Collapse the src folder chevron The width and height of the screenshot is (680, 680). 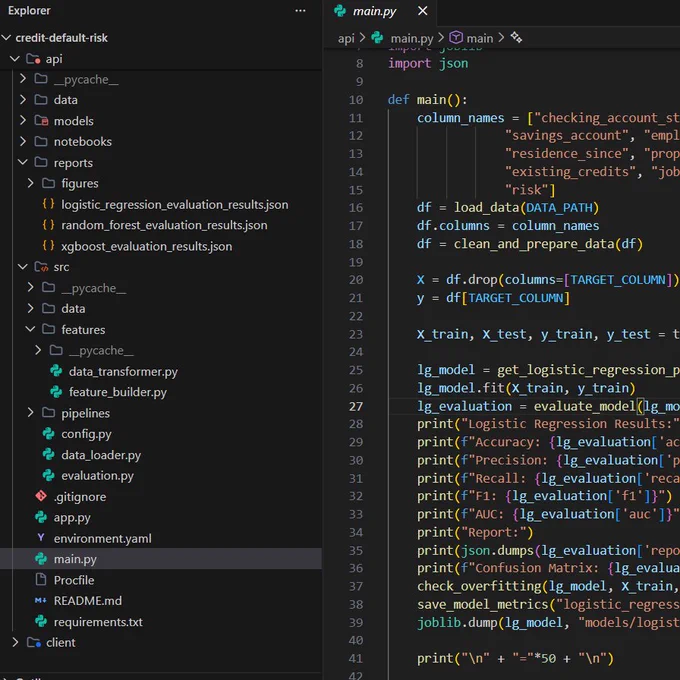coord(23,267)
